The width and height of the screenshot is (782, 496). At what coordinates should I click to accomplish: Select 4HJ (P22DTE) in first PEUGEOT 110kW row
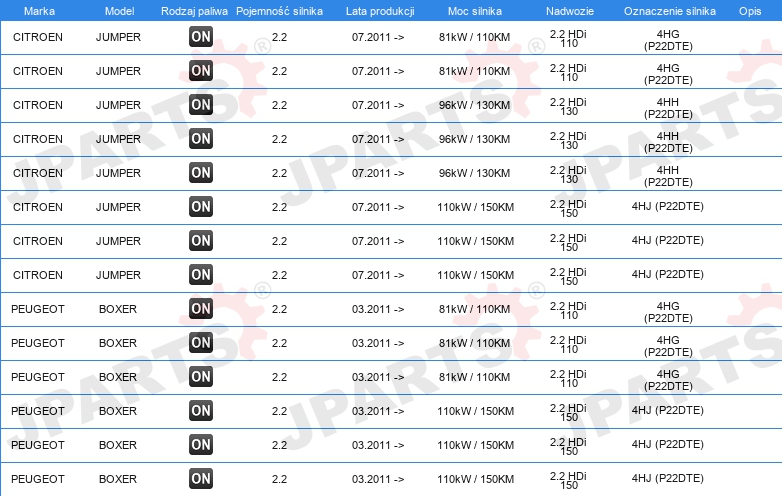(x=667, y=410)
